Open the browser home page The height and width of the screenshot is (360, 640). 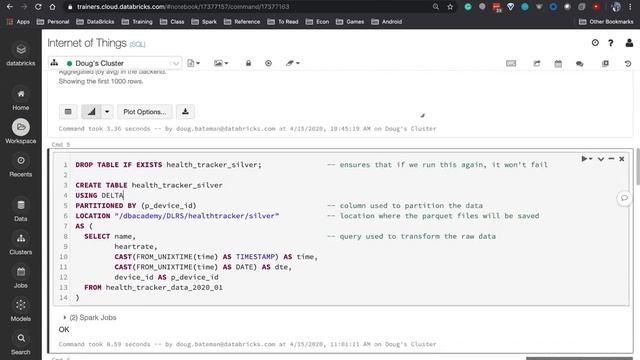52,7
